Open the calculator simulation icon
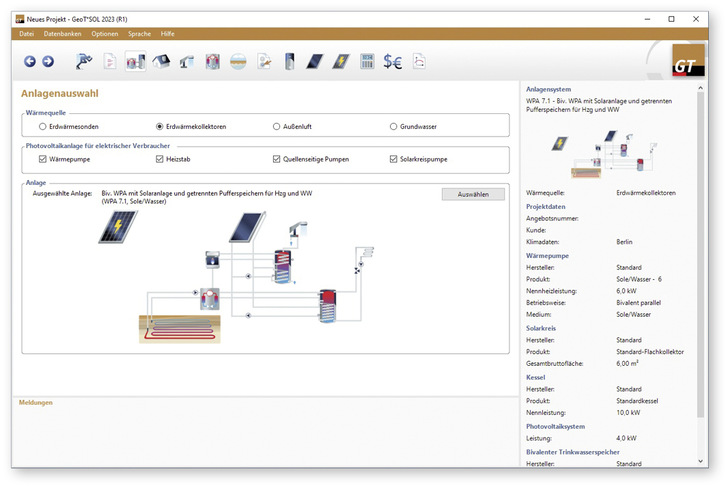 point(367,62)
